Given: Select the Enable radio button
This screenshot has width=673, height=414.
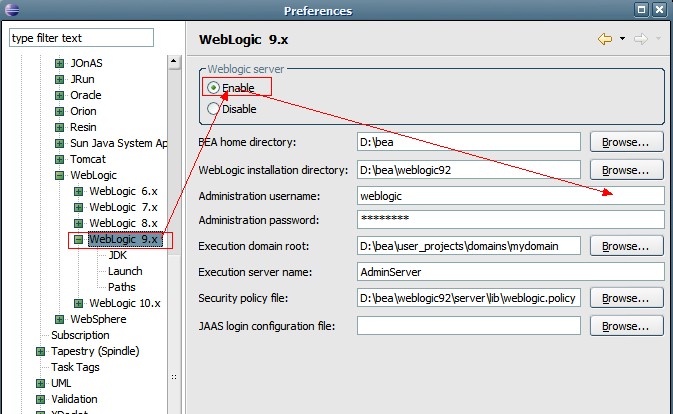Looking at the screenshot, I should tap(214, 88).
